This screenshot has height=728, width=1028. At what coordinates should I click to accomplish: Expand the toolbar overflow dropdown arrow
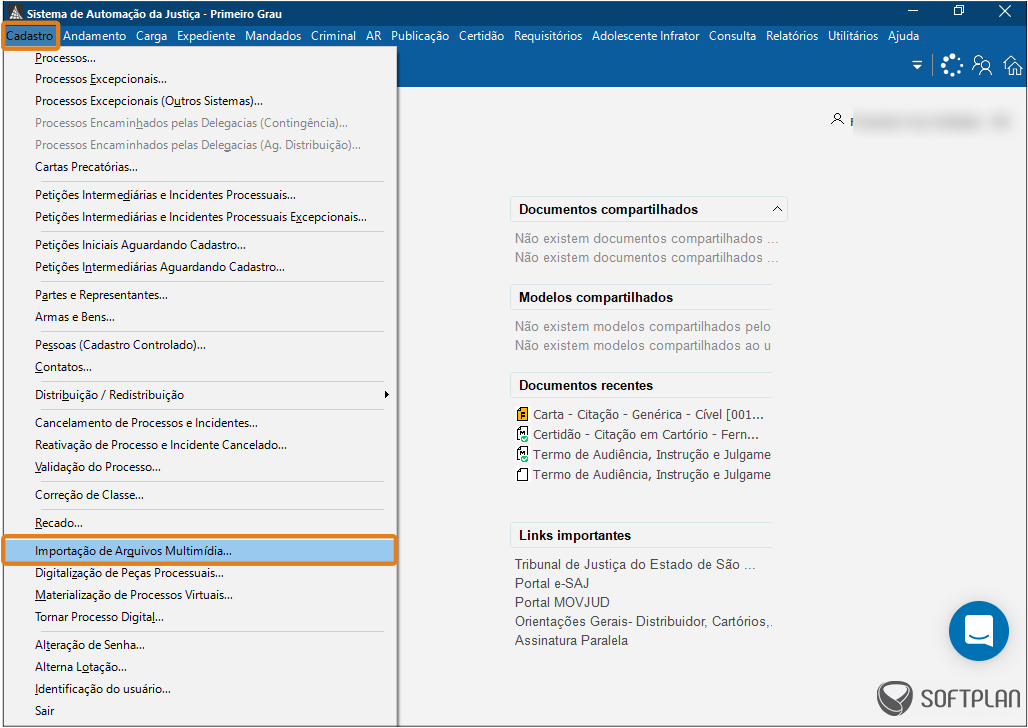[x=917, y=66]
